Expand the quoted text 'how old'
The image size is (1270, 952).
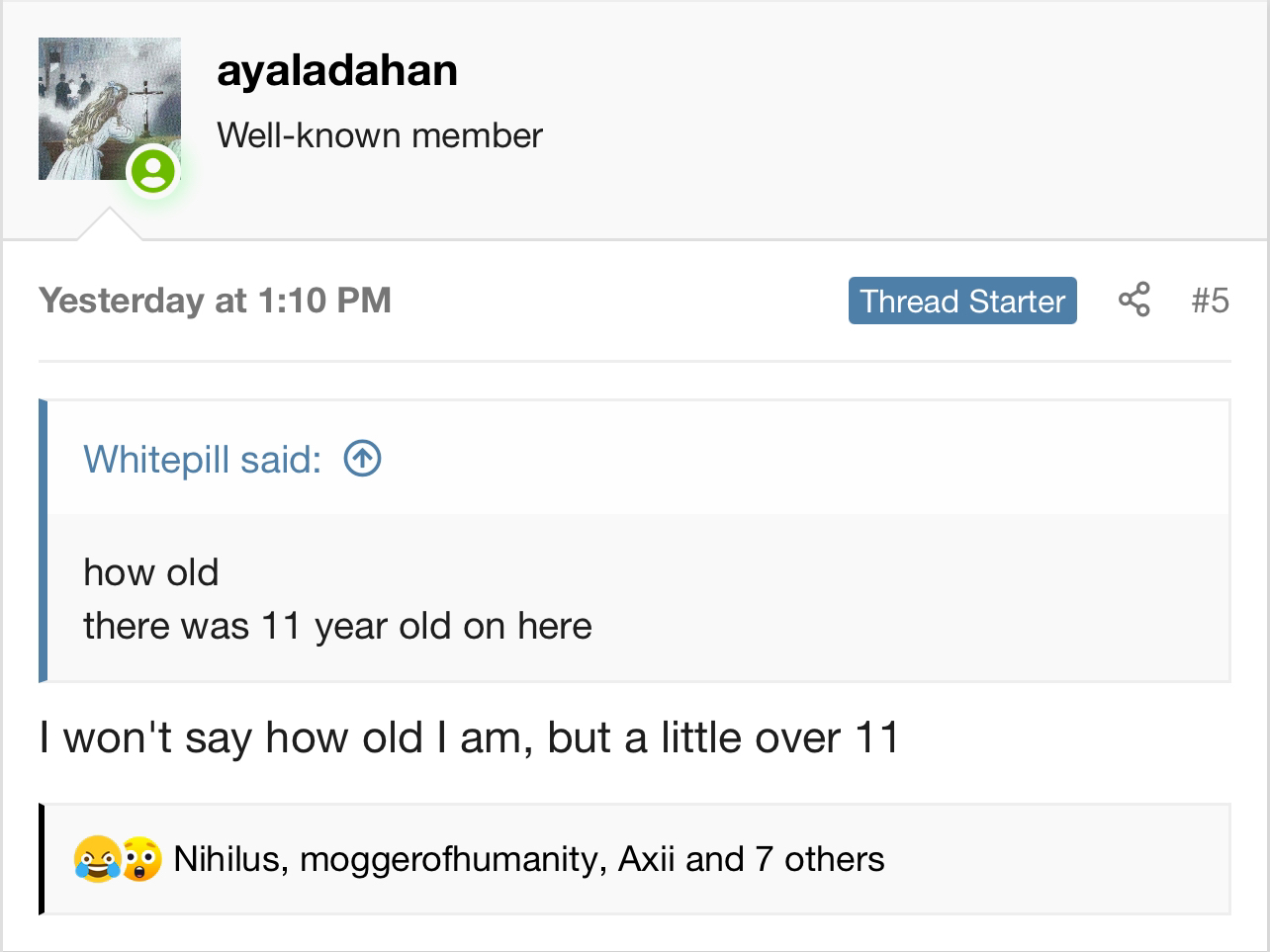(151, 572)
